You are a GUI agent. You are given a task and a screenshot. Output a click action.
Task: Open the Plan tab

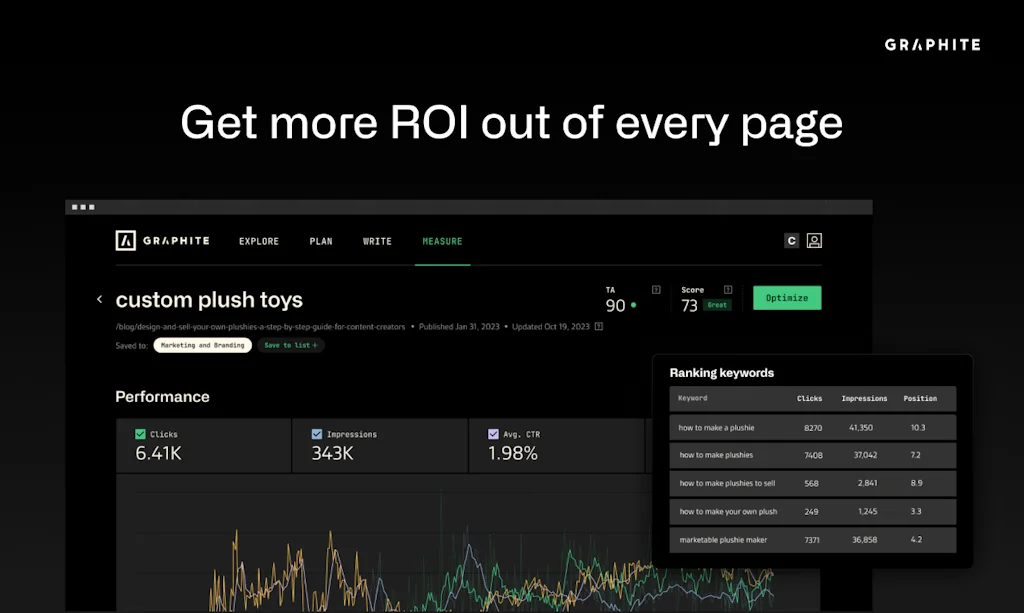pyautogui.click(x=321, y=241)
